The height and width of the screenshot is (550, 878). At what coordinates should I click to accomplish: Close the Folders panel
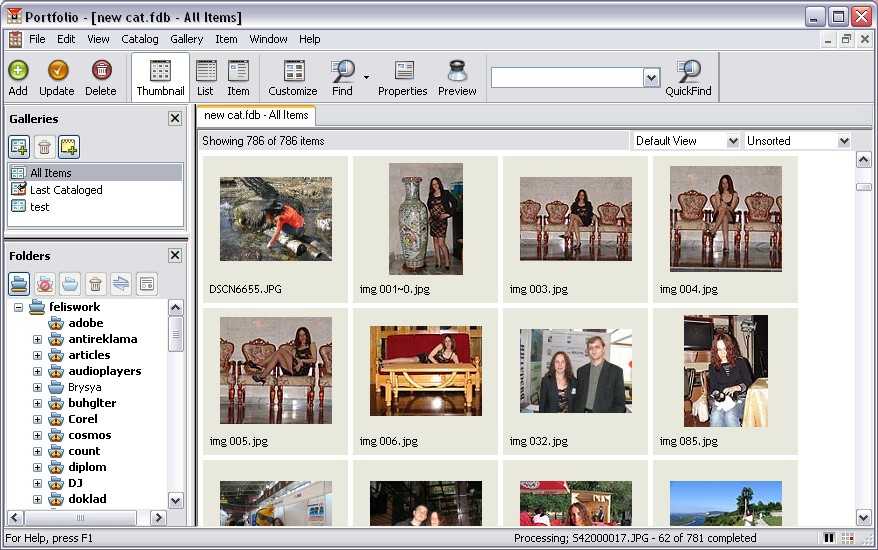(175, 255)
